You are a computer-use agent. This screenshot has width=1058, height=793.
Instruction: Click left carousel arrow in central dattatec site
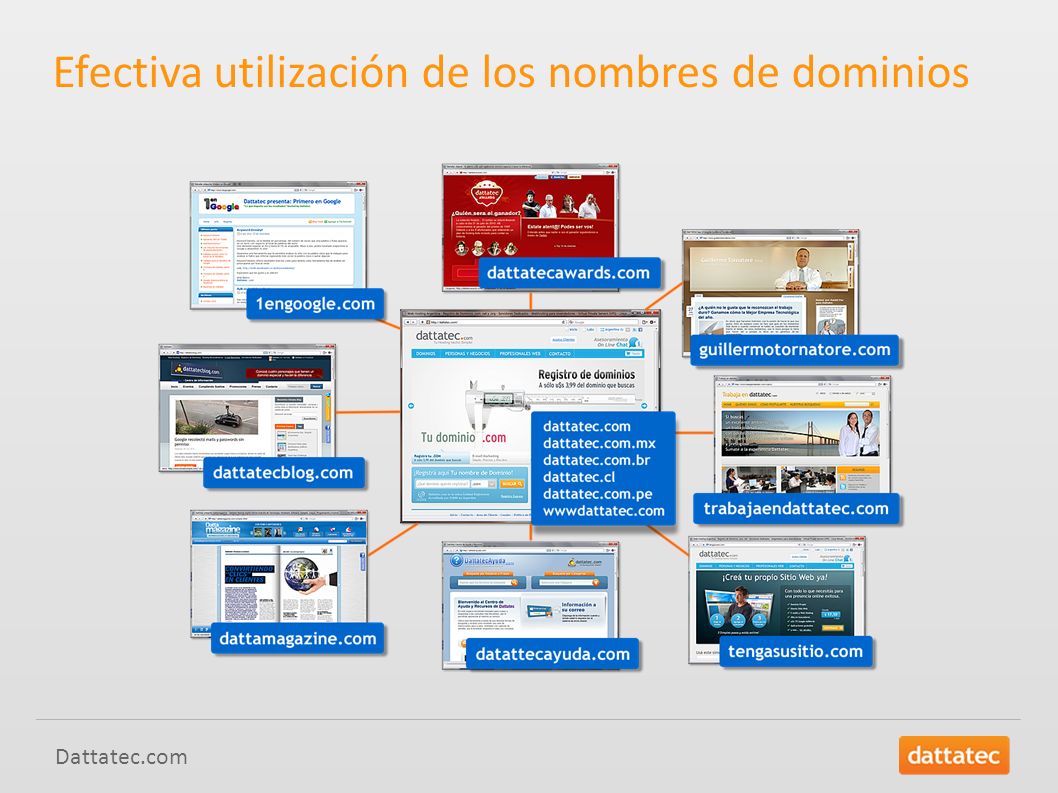click(411, 406)
